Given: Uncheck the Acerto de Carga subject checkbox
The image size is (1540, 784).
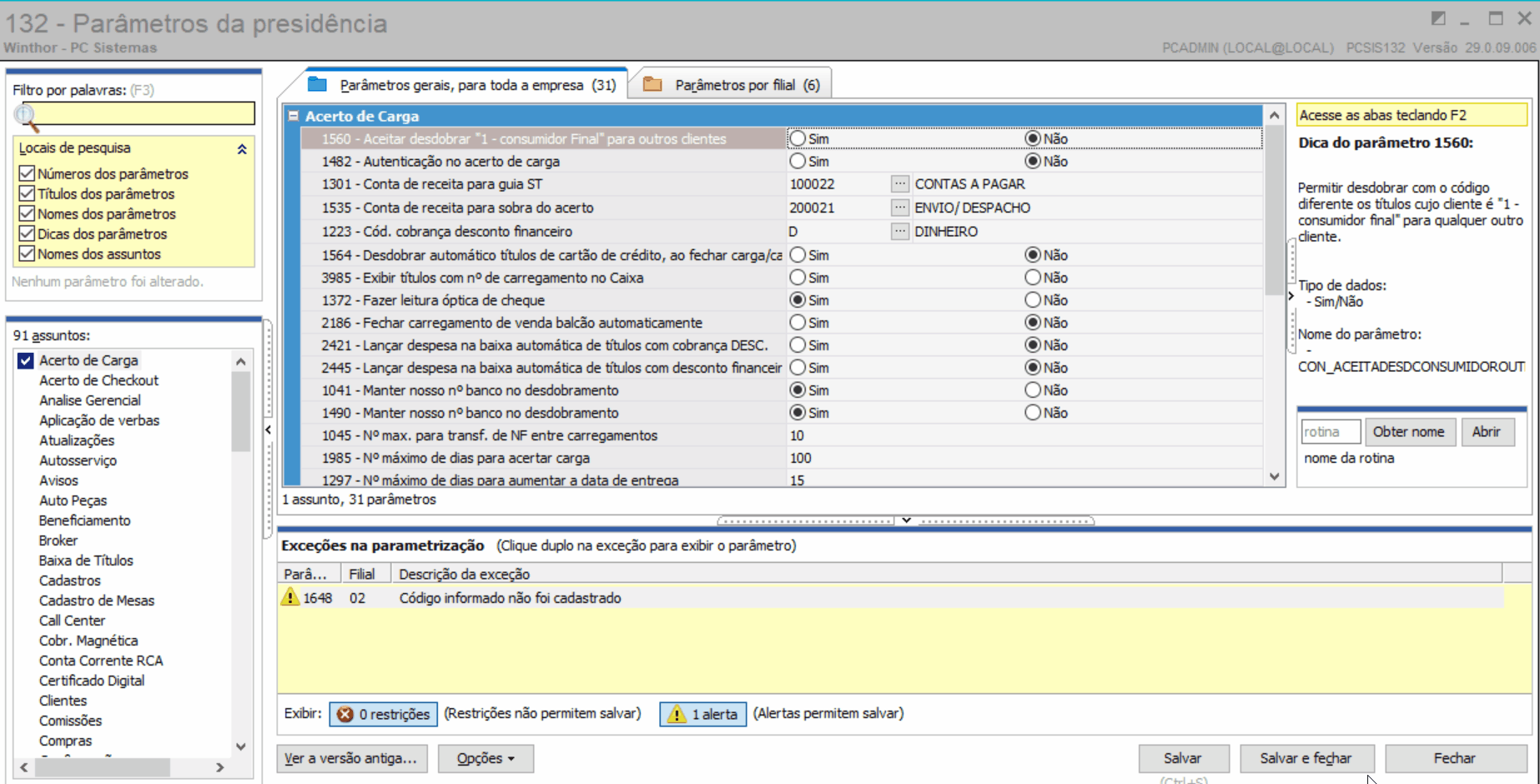Looking at the screenshot, I should [x=26, y=360].
